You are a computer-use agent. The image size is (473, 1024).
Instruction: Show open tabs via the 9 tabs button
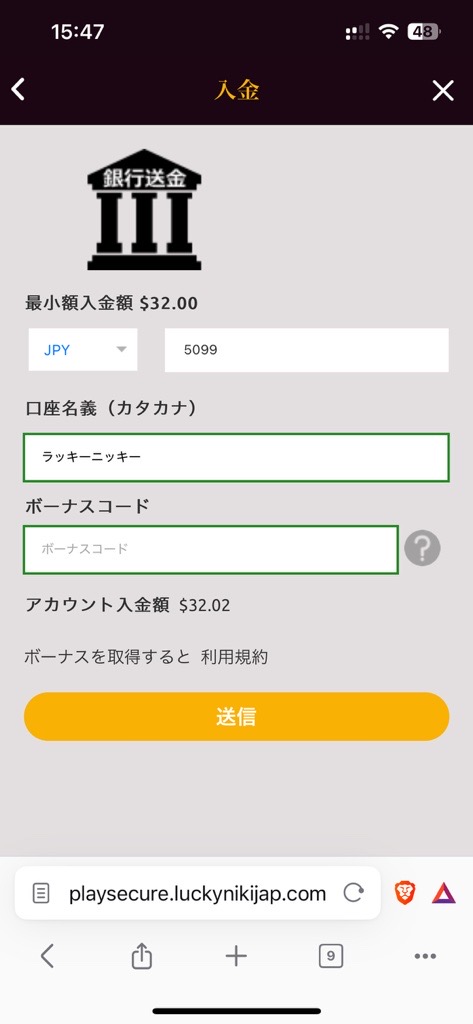click(331, 957)
